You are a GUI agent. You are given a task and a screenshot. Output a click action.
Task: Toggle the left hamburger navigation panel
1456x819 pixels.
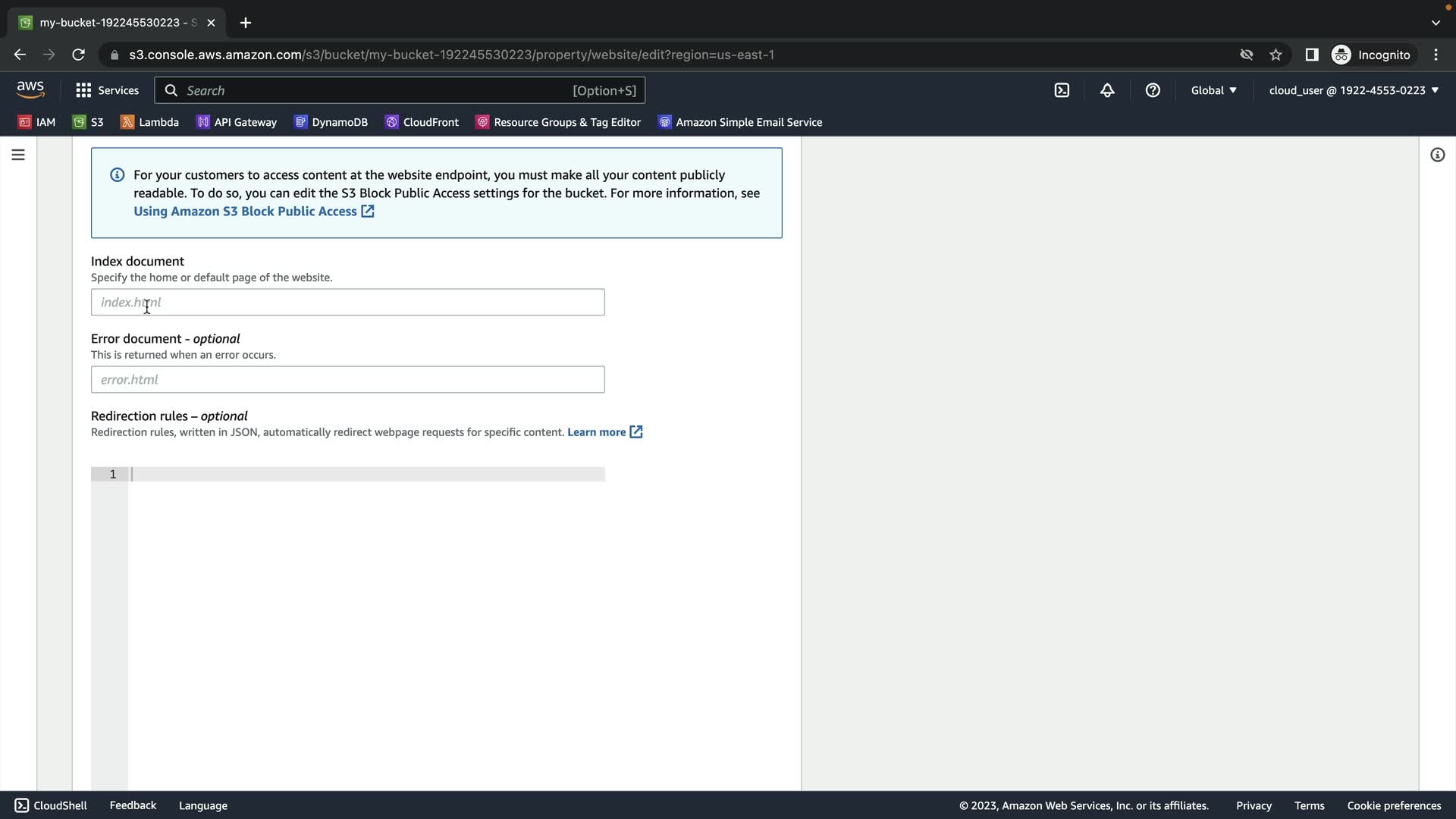coord(18,155)
